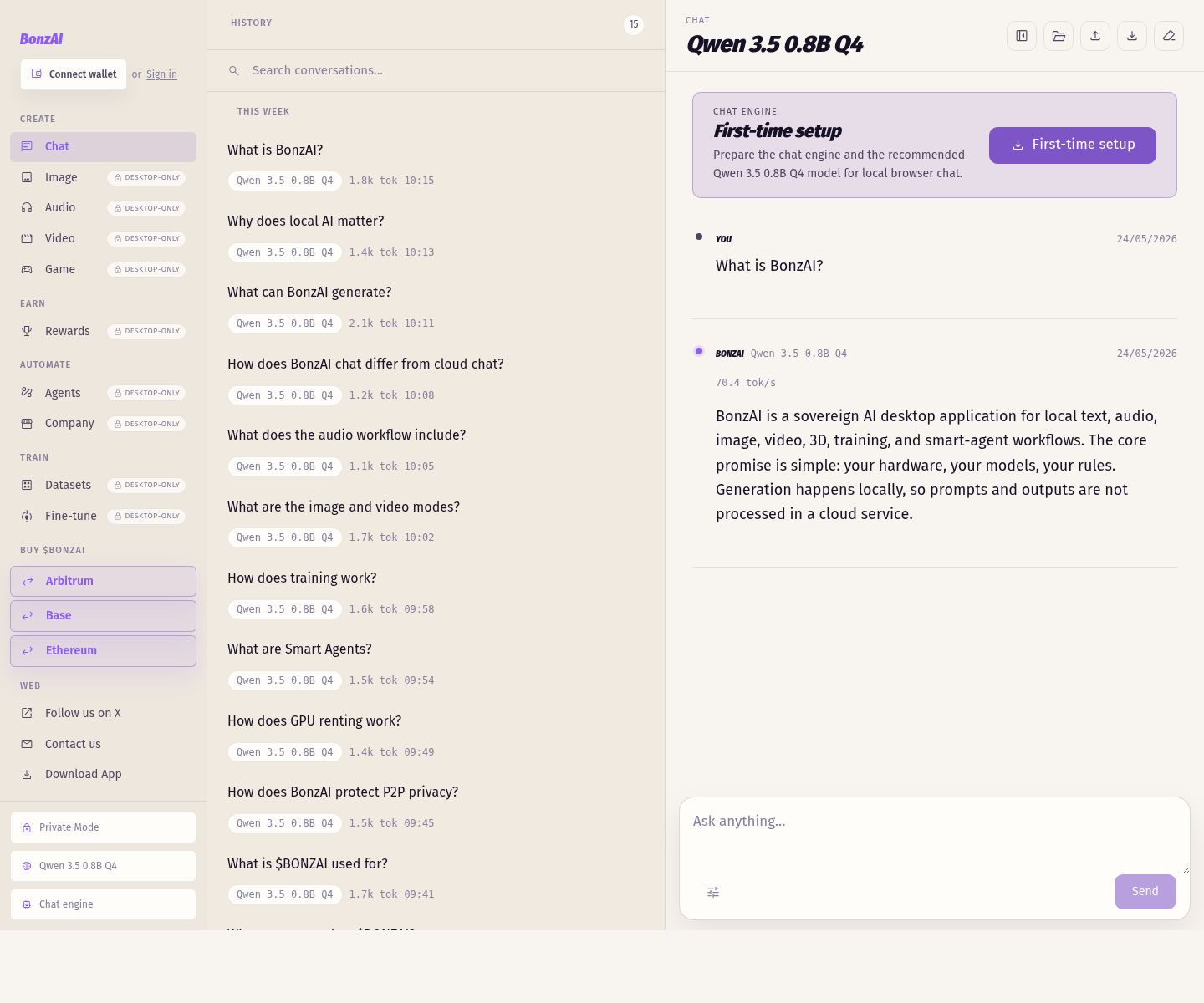Viewport: 1204px width, 1003px height.
Task: Open the Fine-tune menu item
Action: click(103, 516)
